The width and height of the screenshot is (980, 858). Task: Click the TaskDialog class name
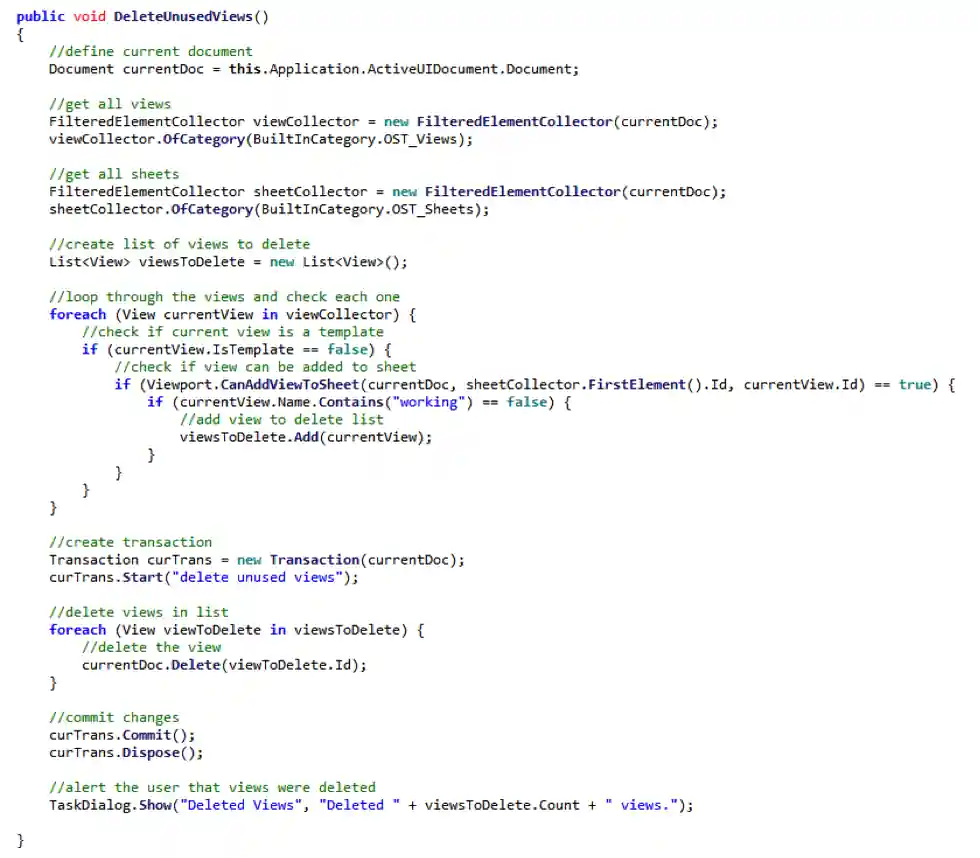tap(89, 805)
